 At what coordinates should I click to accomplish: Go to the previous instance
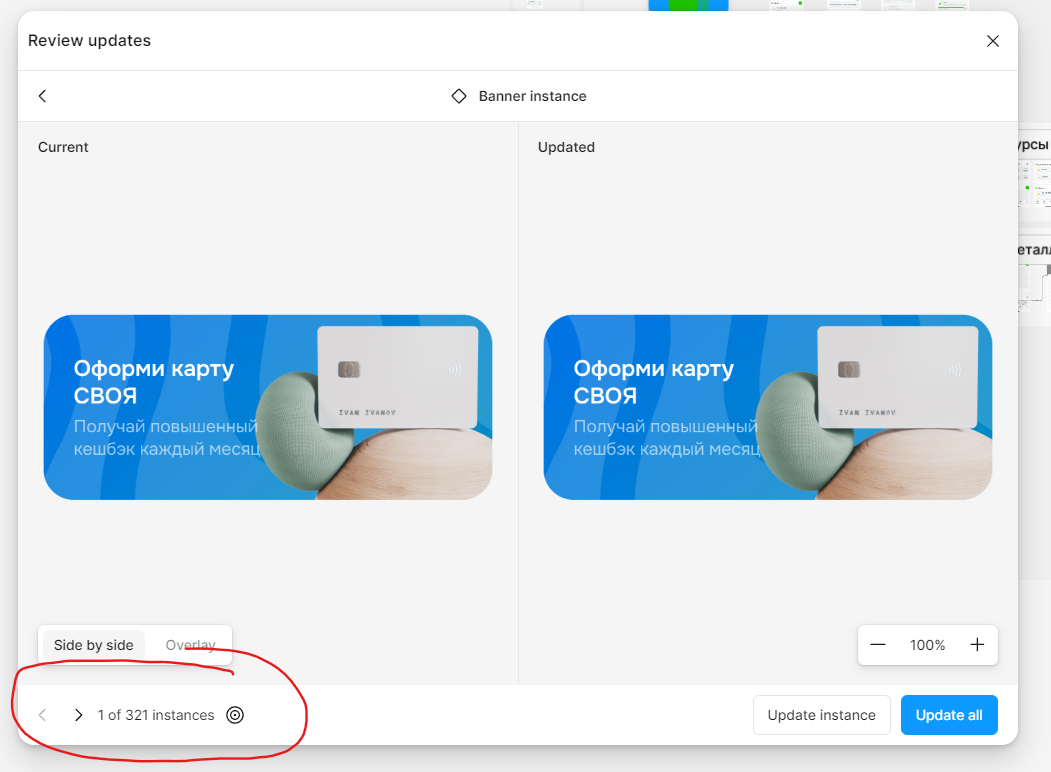[x=42, y=715]
